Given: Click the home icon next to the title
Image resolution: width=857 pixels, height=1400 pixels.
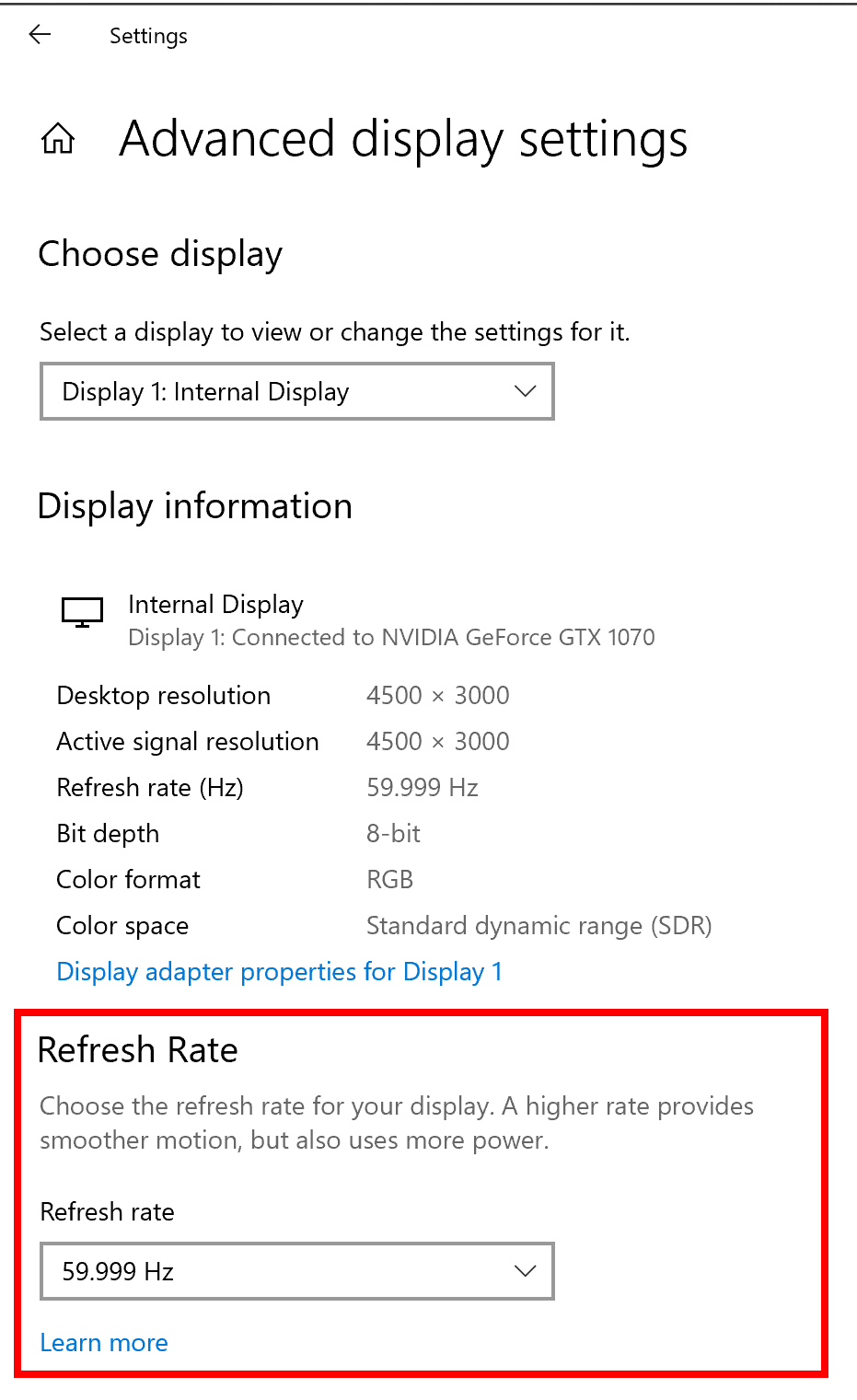Looking at the screenshot, I should coord(58,138).
